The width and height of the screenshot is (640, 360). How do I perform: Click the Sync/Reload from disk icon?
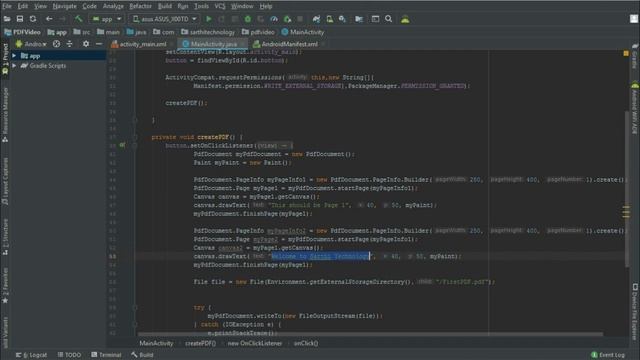click(x=33, y=19)
